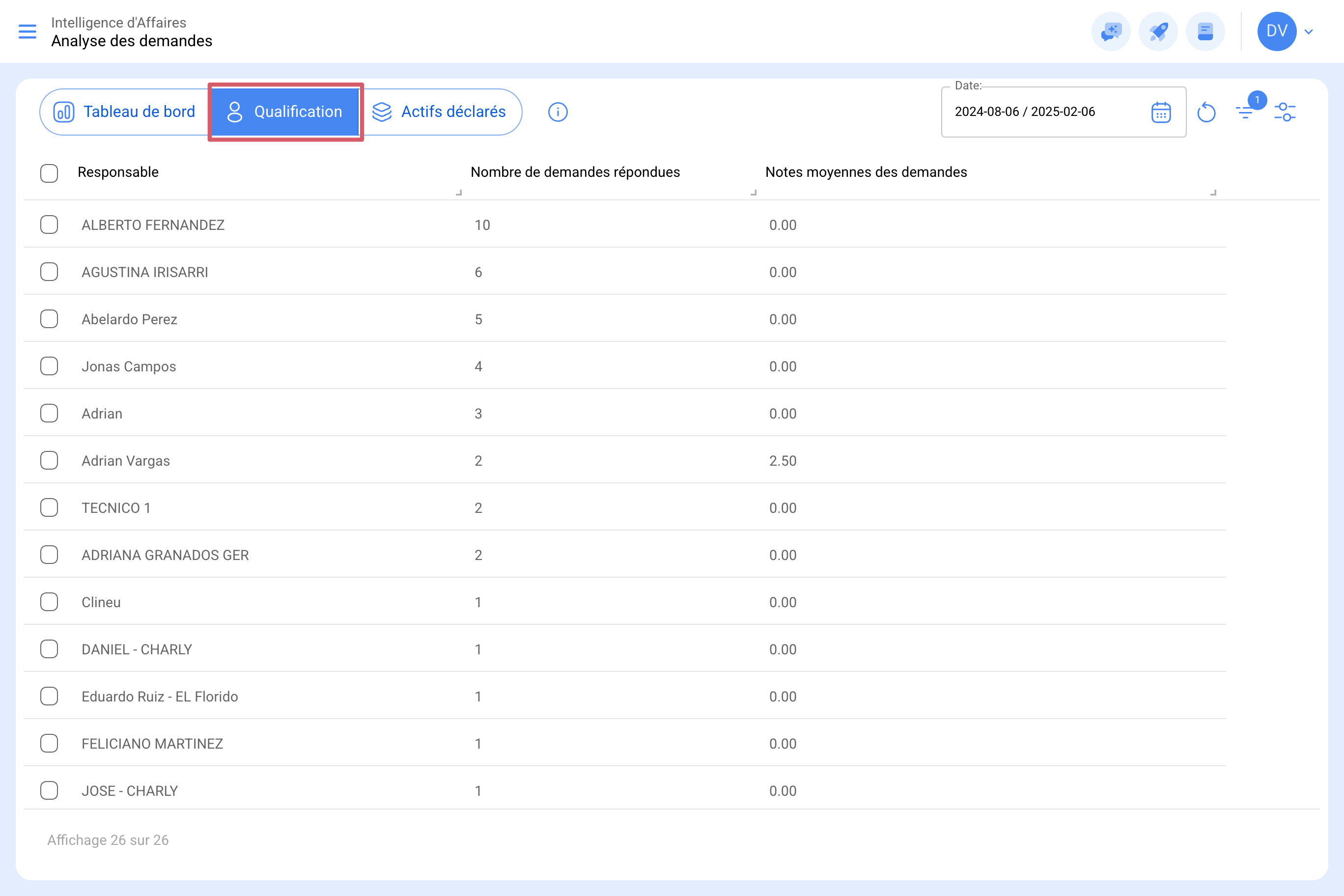Click the ALBERTO FERNANDEZ name cell
The height and width of the screenshot is (896, 1344).
[153, 225]
